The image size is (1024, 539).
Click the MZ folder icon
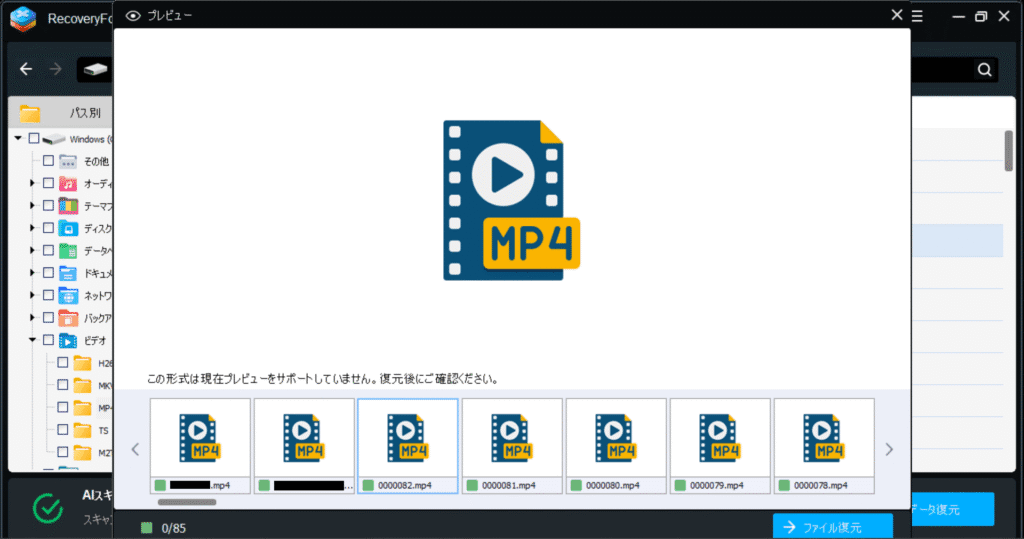coord(82,452)
